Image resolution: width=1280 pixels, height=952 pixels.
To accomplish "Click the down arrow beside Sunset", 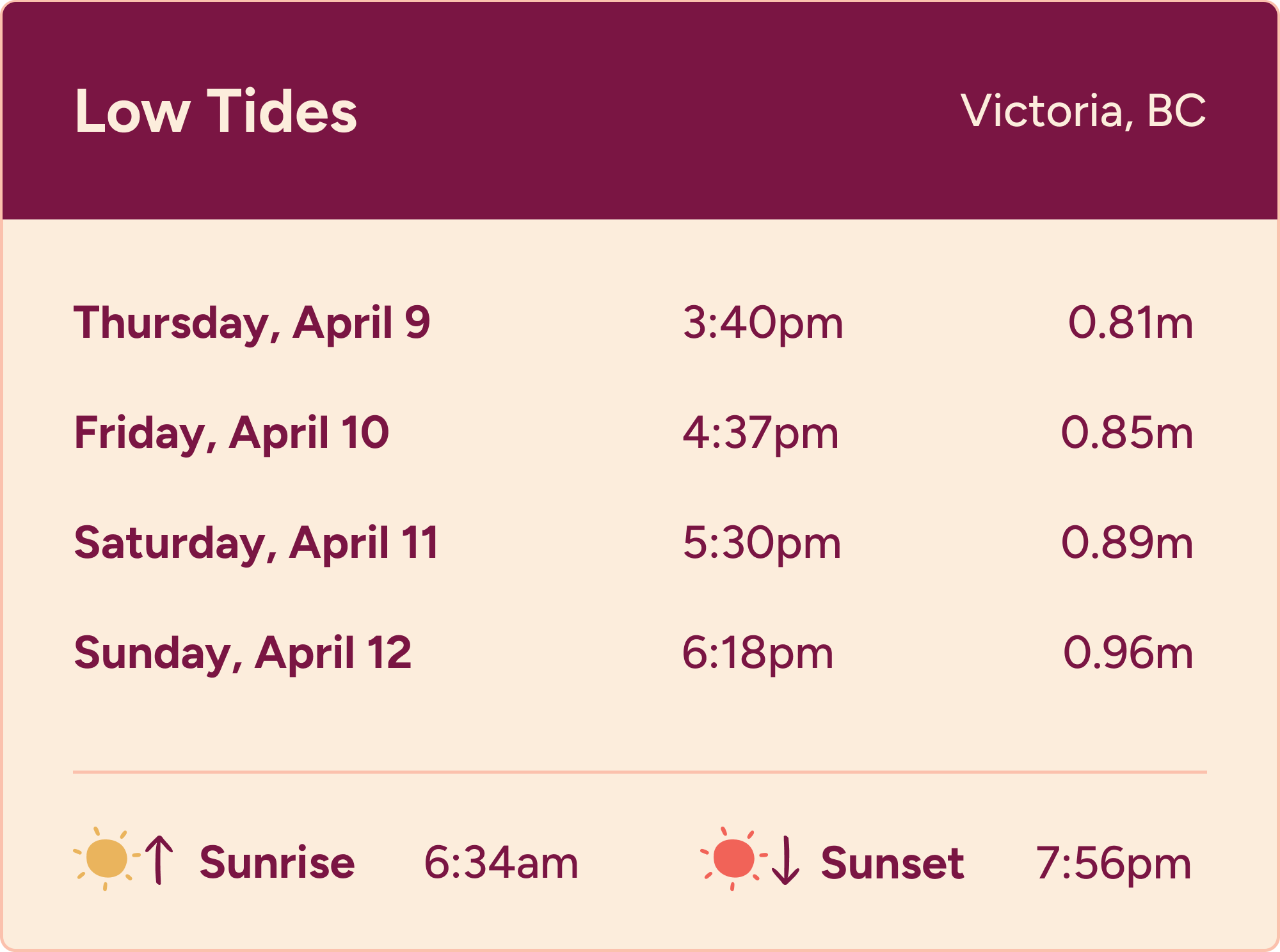I will click(785, 861).
